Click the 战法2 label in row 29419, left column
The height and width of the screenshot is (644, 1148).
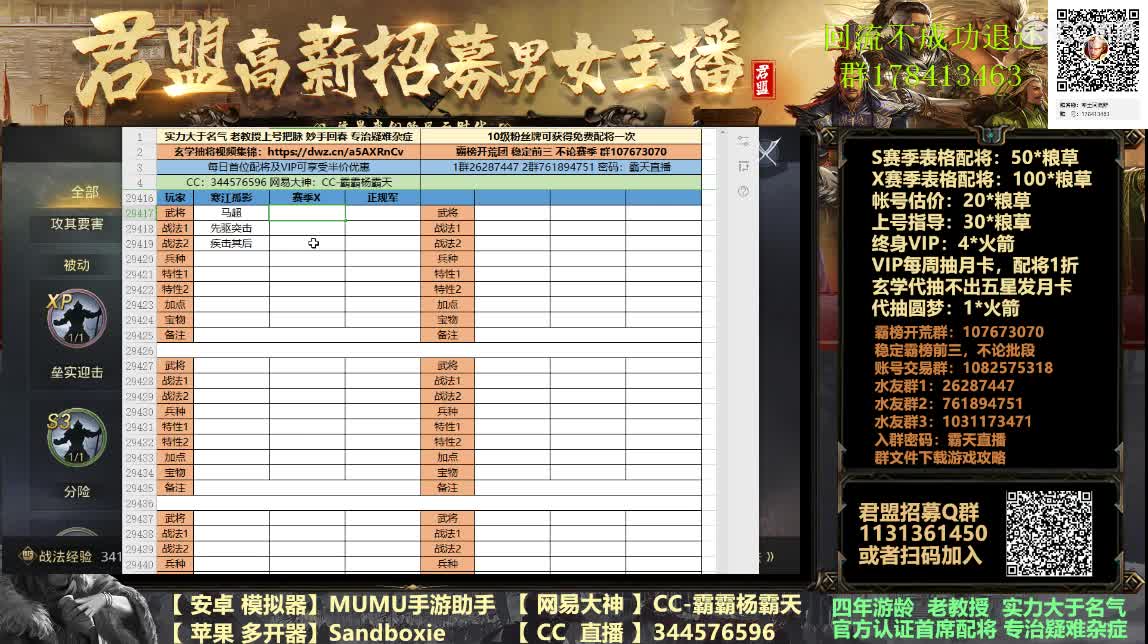pos(175,244)
